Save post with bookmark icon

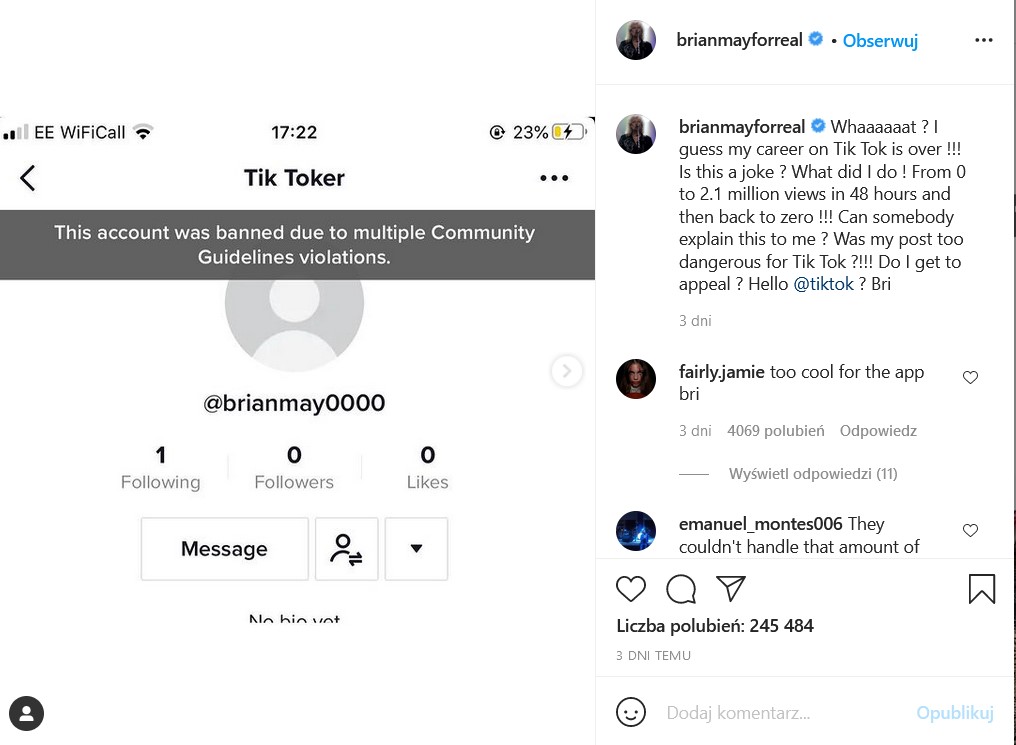tap(982, 589)
